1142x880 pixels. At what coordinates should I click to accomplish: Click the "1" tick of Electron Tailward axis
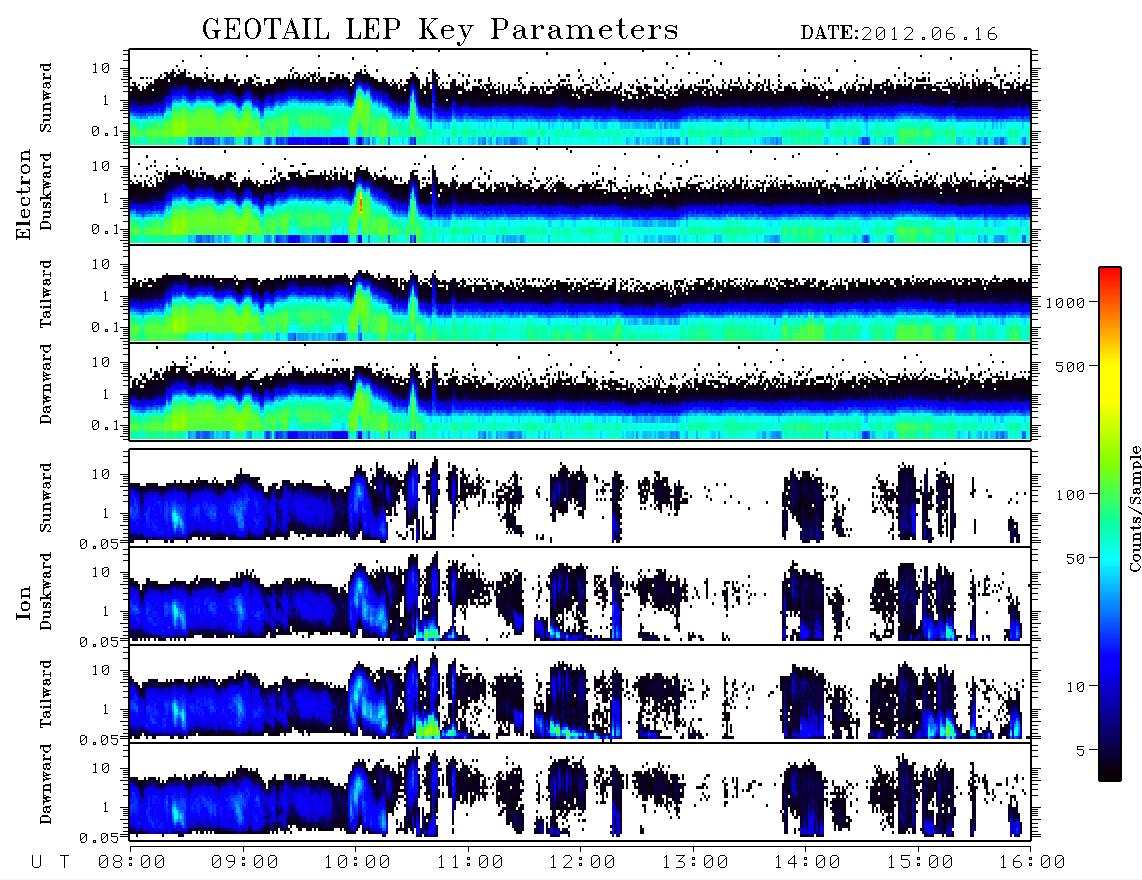pyautogui.click(x=106, y=296)
